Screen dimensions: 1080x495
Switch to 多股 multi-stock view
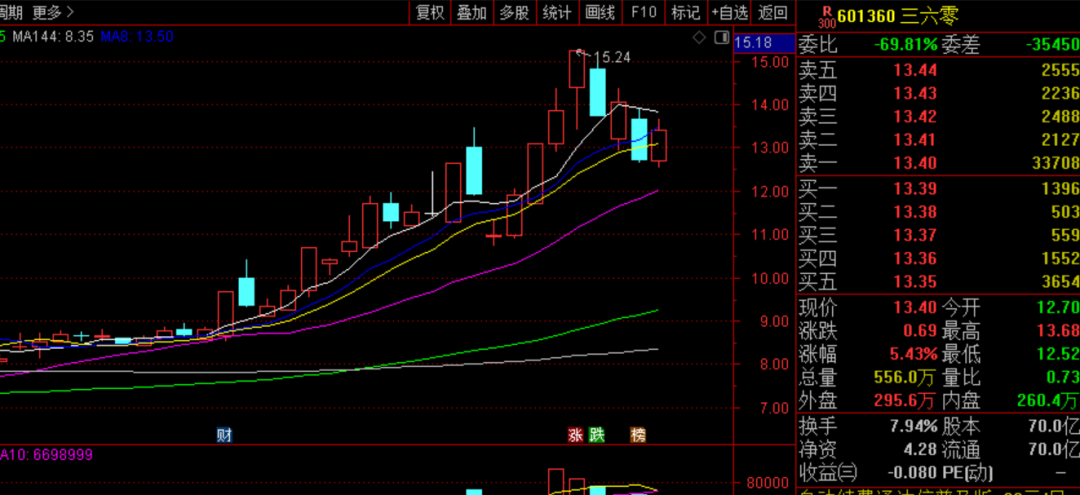[x=514, y=13]
